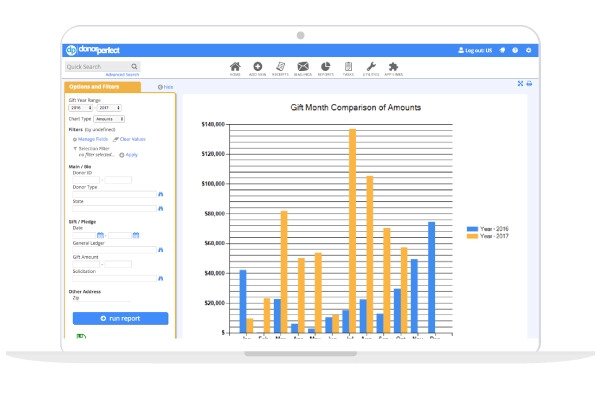This screenshot has height=400, width=600.
Task: Open the settings gear icon
Action: (x=528, y=50)
